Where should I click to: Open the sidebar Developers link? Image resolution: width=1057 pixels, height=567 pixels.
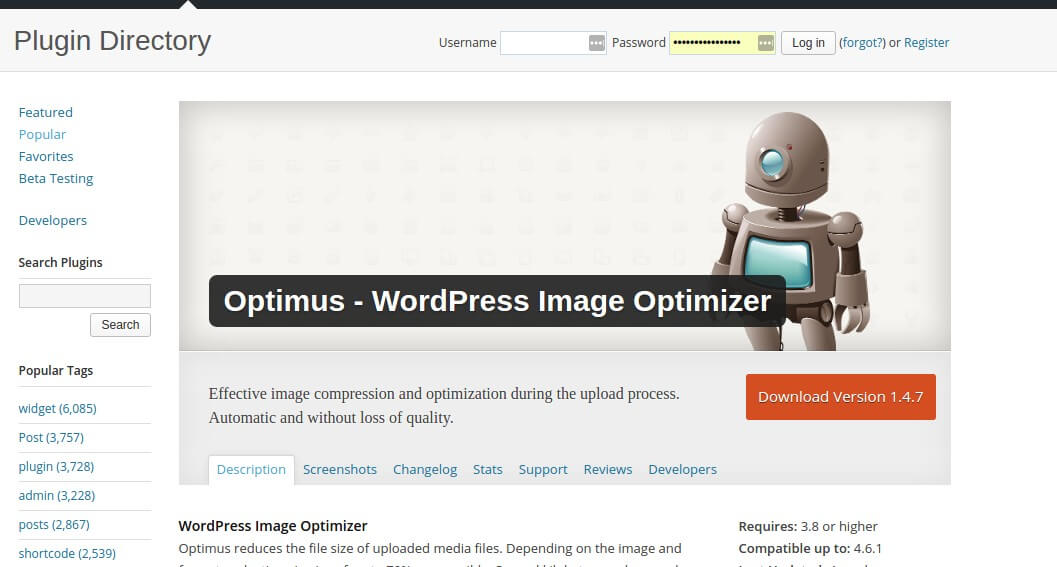coord(53,220)
